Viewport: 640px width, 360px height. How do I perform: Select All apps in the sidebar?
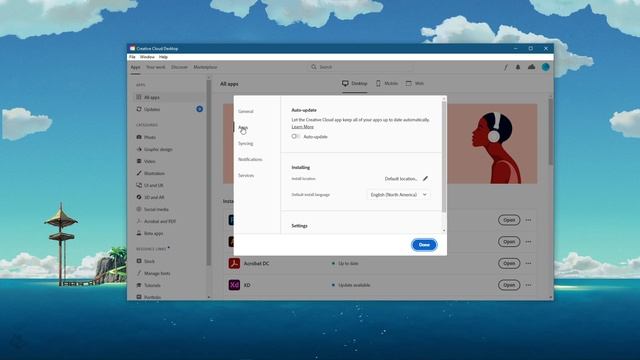[169, 97]
